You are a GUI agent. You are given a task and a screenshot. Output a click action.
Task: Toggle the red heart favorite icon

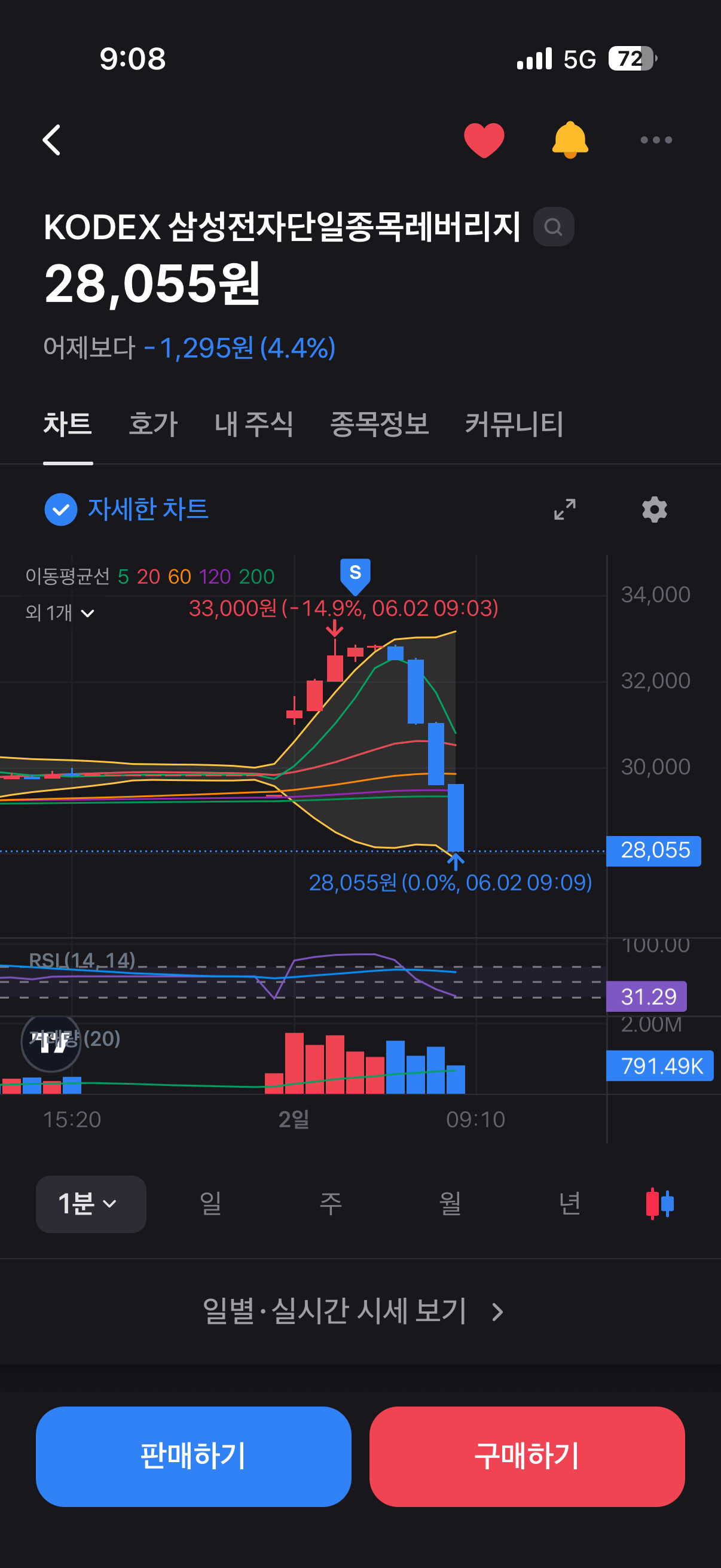(484, 140)
